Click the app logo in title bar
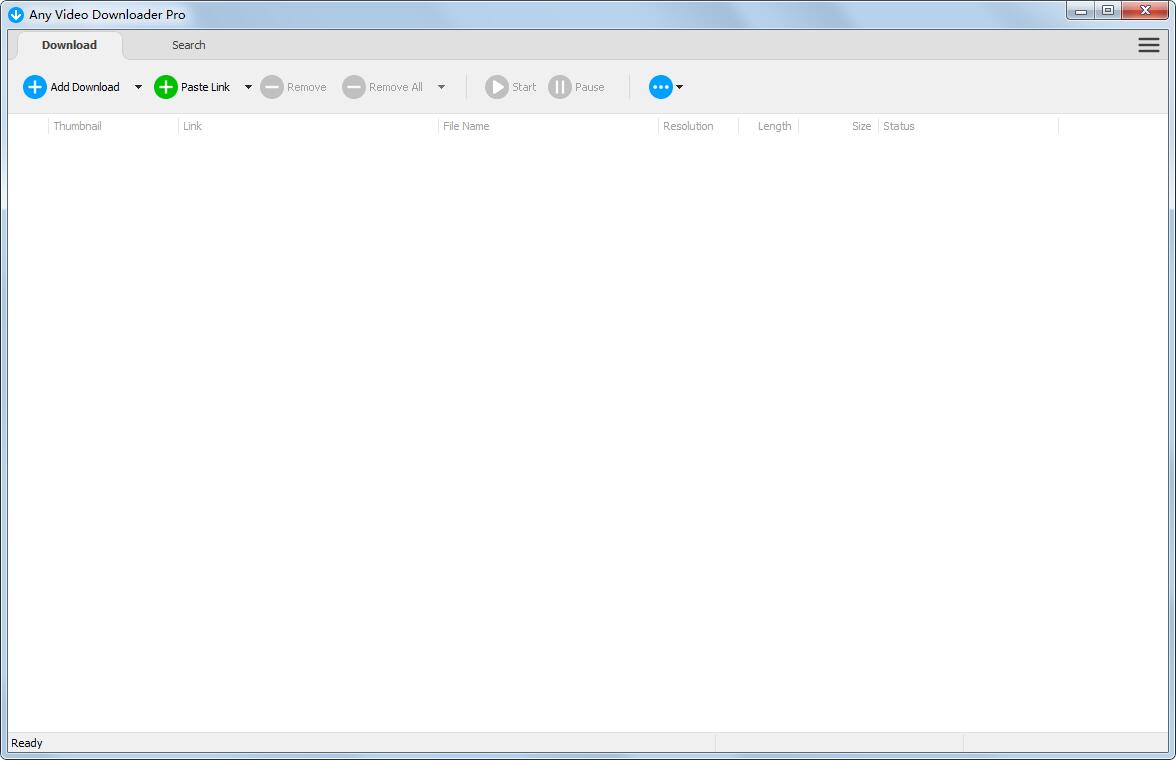This screenshot has width=1176, height=760. 16,15
